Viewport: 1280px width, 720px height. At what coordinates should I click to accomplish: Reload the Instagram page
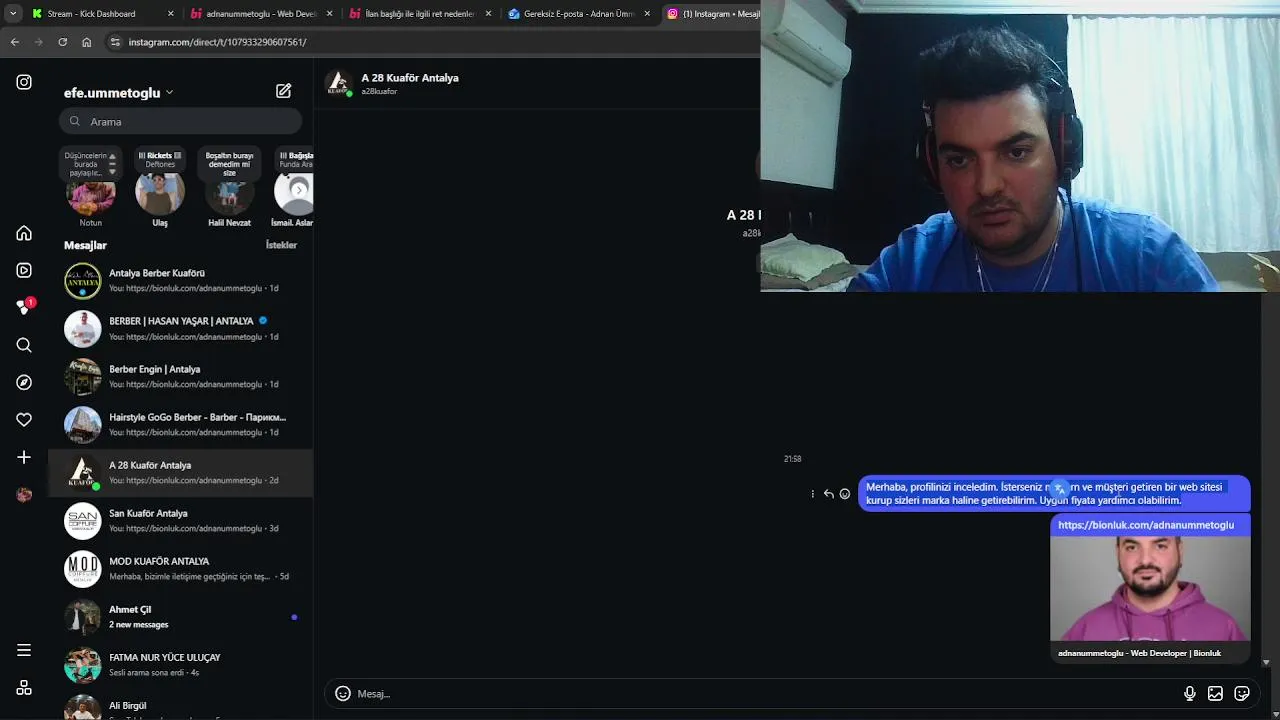point(62,42)
